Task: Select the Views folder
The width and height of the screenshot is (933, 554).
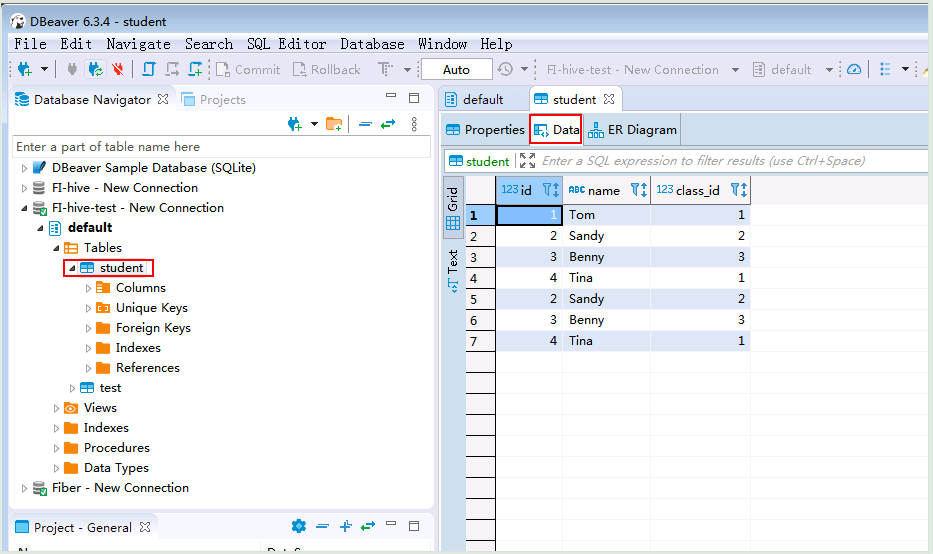Action: [100, 408]
